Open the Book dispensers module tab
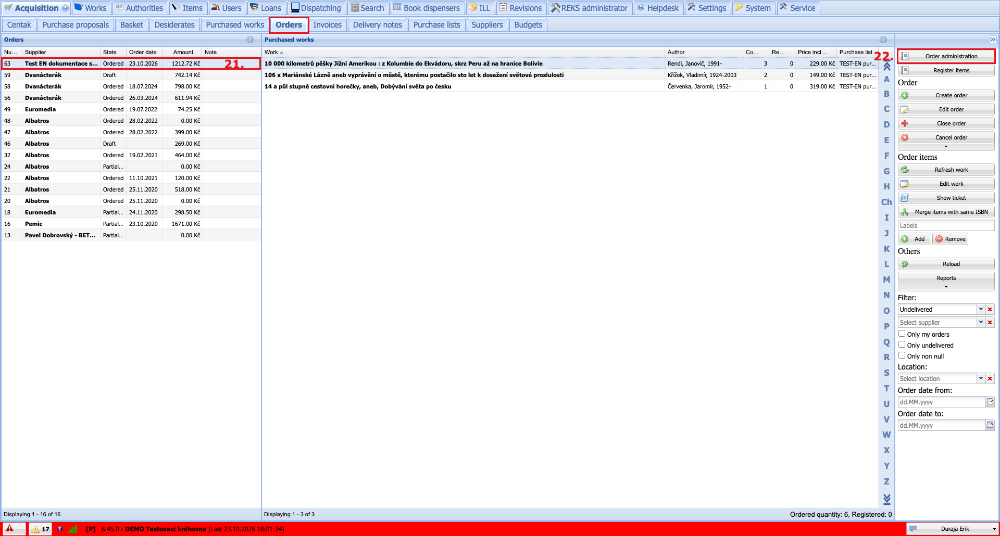This screenshot has height=536, width=1000. [x=426, y=8]
